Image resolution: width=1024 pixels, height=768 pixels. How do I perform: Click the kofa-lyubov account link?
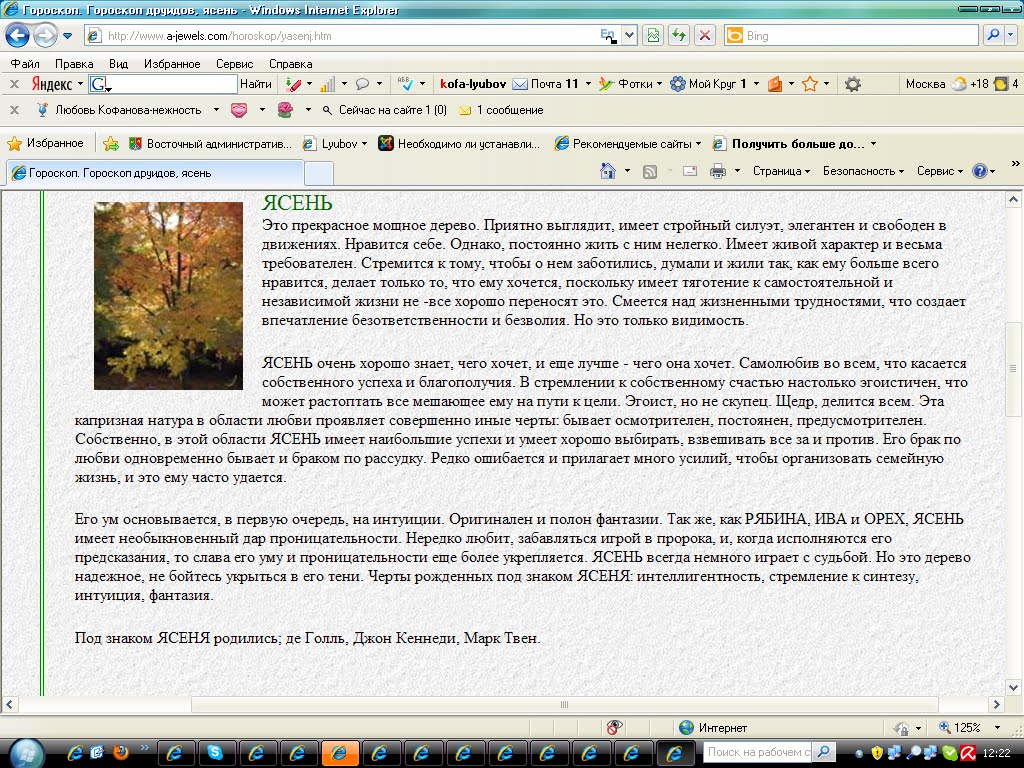point(473,84)
